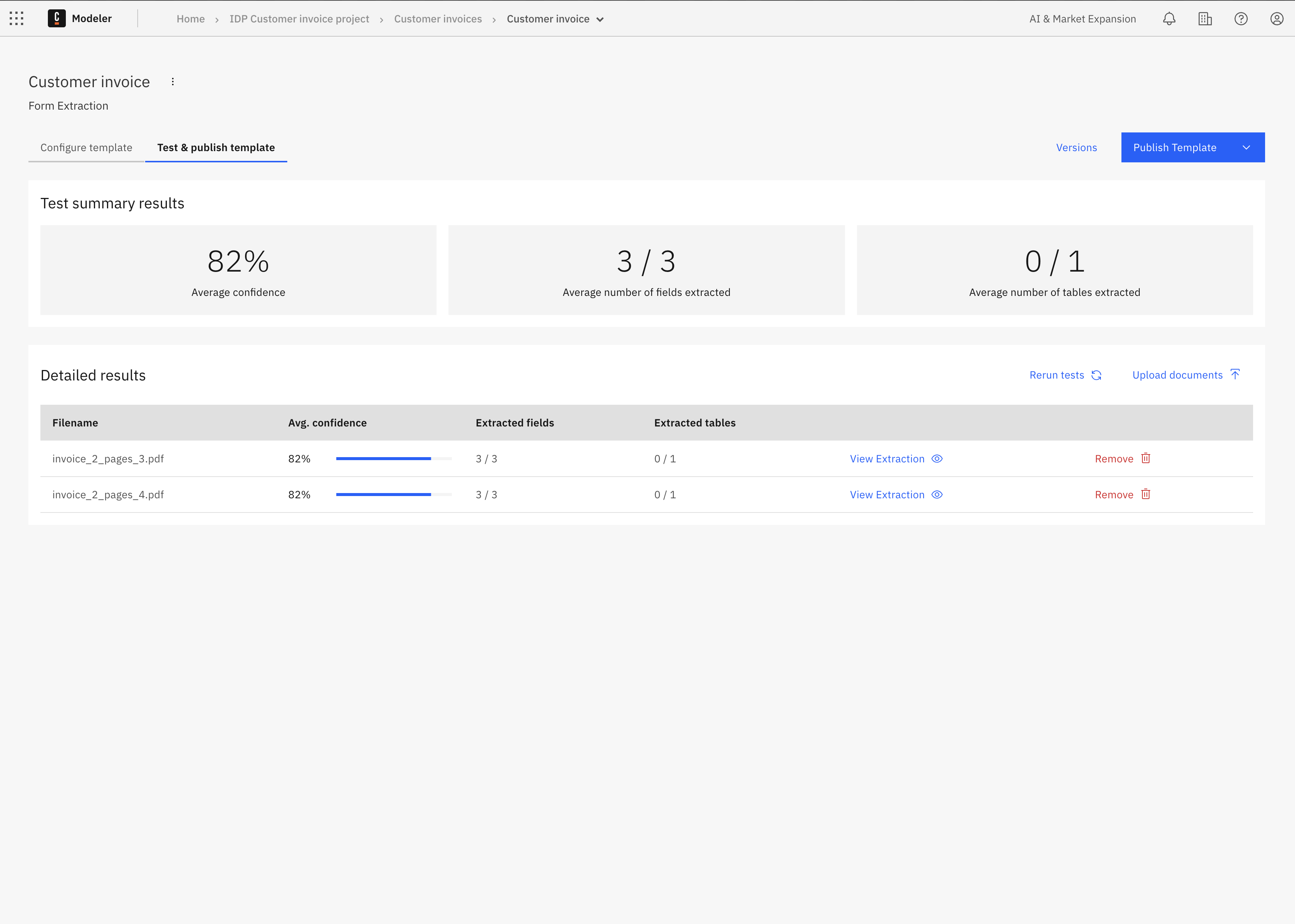The width and height of the screenshot is (1295, 924).
Task: Switch to Configure template tab
Action: [x=86, y=147]
